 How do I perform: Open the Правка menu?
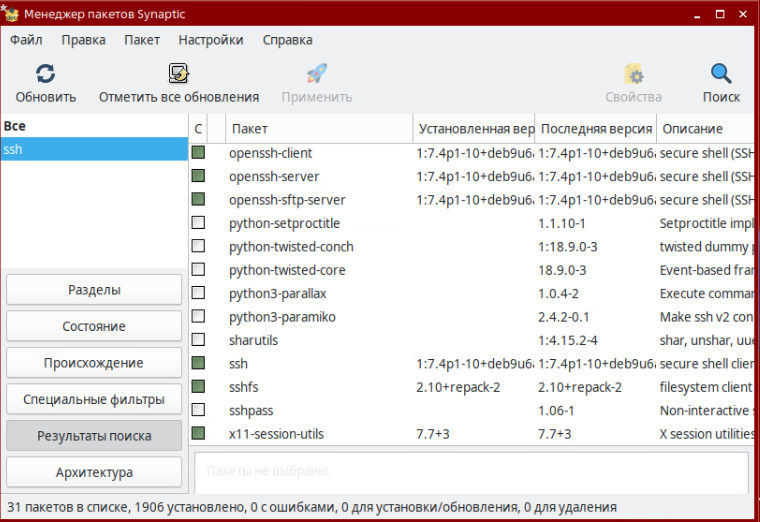pos(83,40)
